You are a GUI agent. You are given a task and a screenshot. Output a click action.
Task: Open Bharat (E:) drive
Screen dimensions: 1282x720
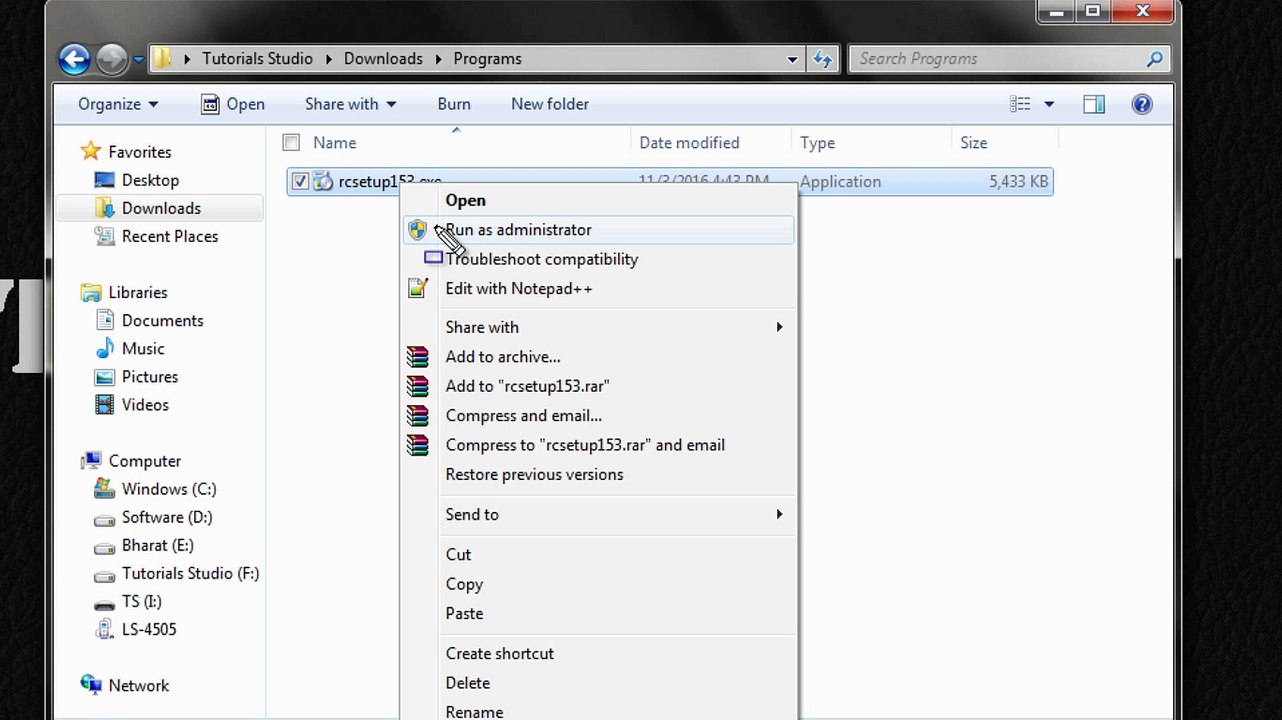[157, 545]
